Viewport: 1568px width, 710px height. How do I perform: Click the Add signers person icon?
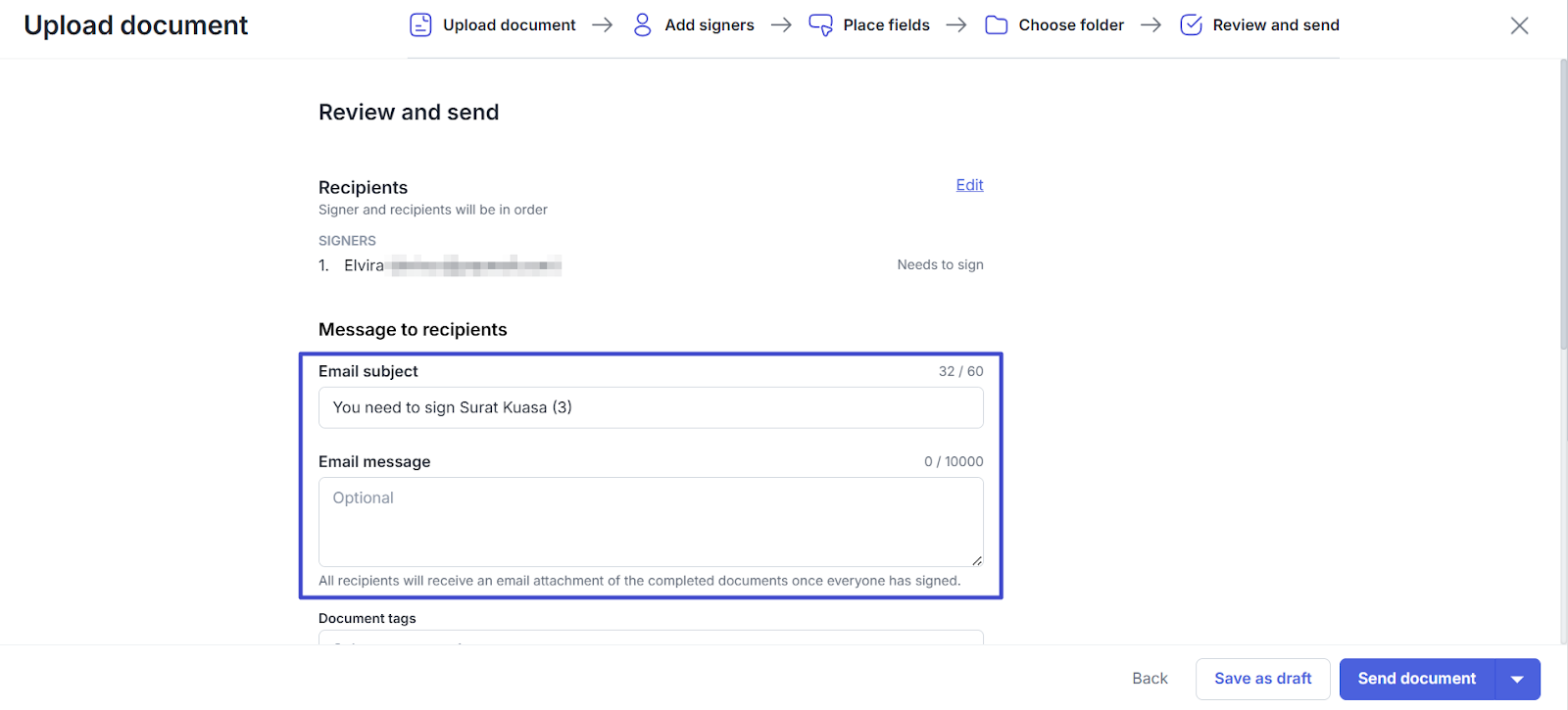643,25
